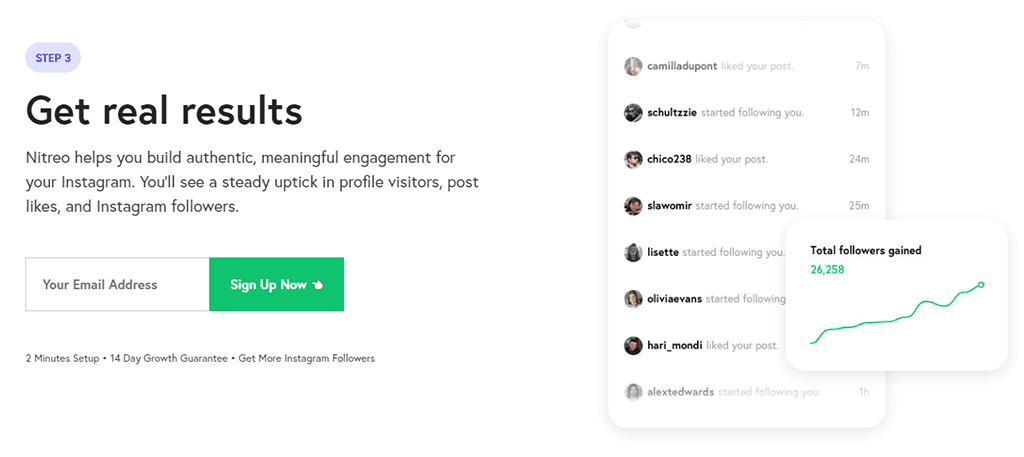
Task: Select the STEP 3 badge
Action: coord(53,58)
